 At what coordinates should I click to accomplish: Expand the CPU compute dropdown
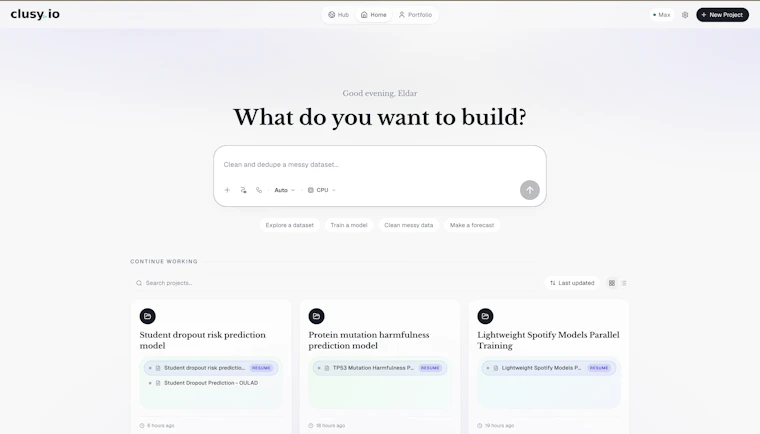[321, 190]
